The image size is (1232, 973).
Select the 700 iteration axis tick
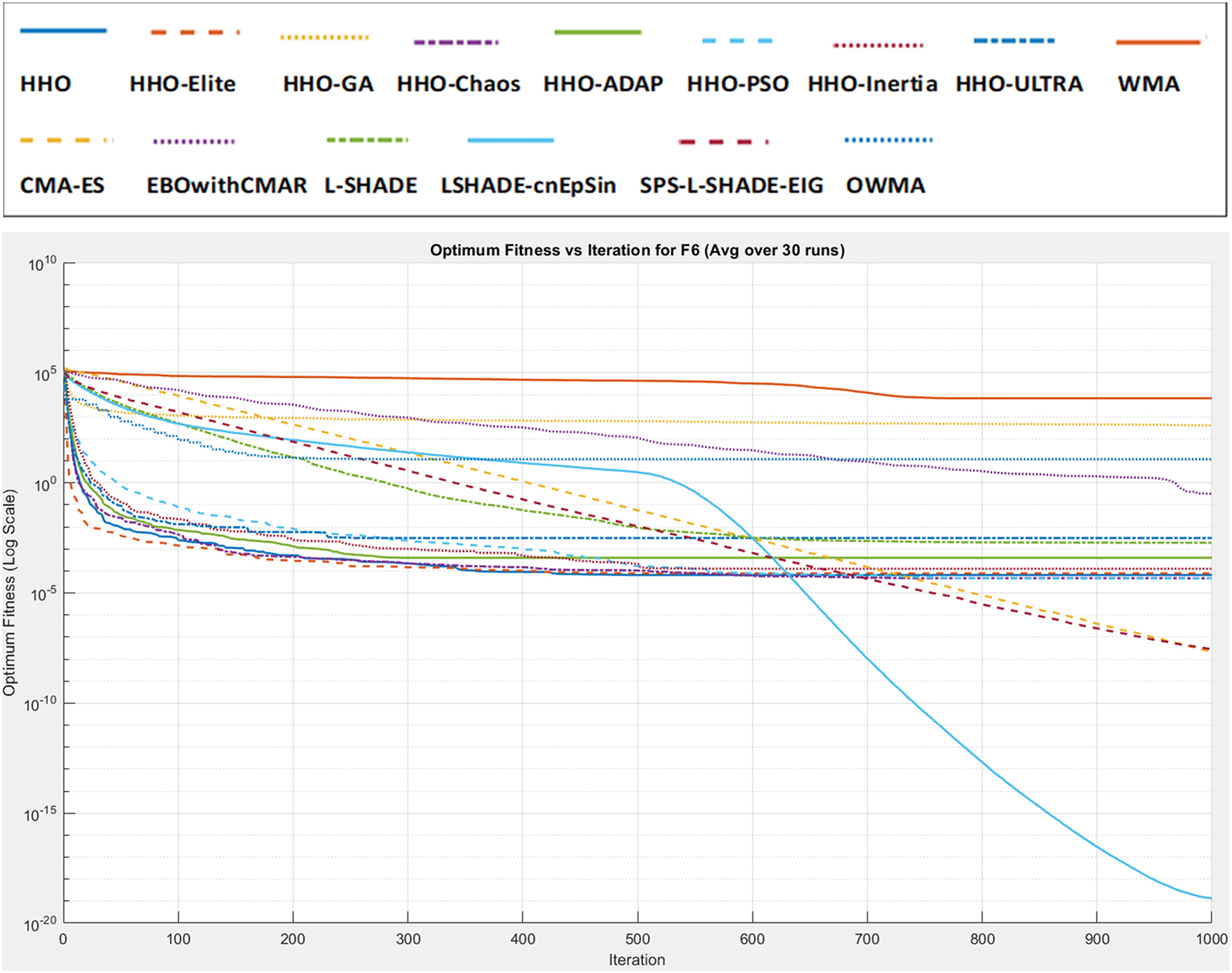pos(867,939)
